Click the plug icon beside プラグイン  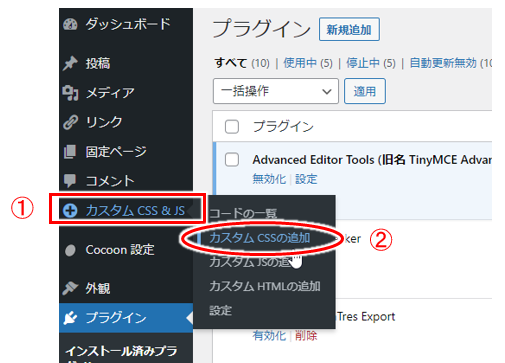(x=70, y=318)
